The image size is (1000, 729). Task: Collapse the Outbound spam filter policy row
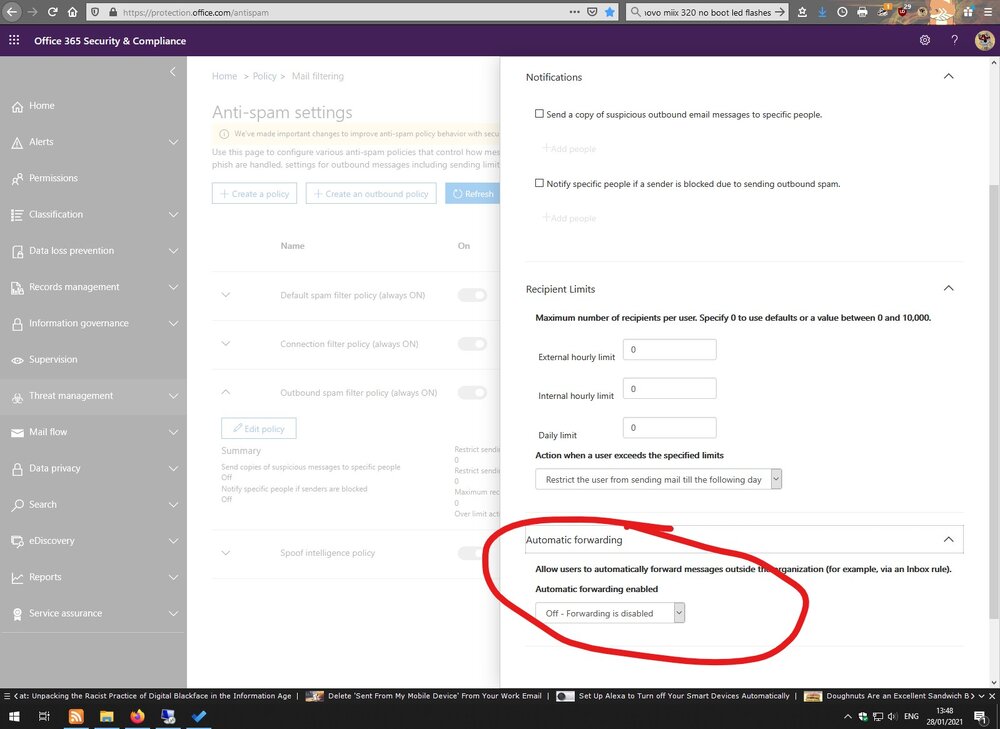coord(226,392)
